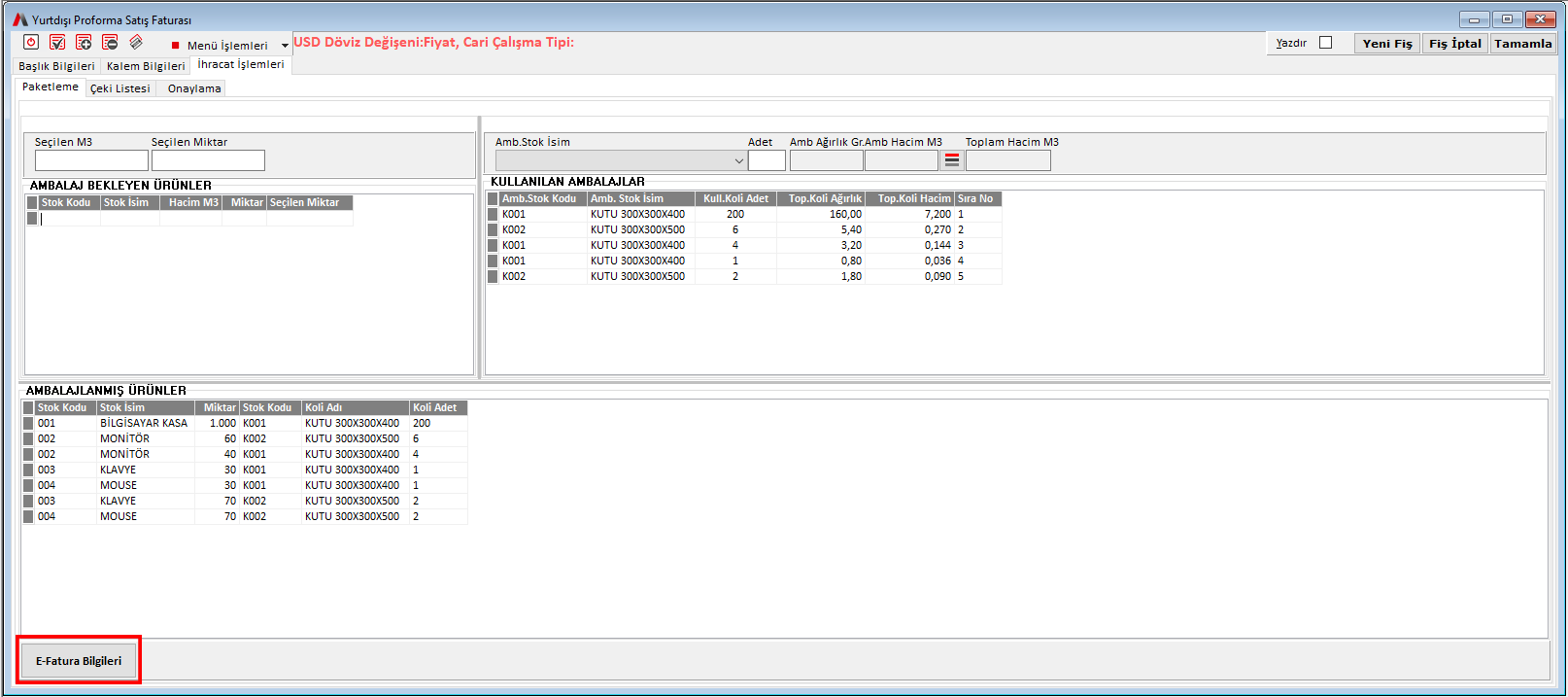Screen dimensions: 1568x697
Task: Click the 160,00 weight cell
Action: coord(821,215)
